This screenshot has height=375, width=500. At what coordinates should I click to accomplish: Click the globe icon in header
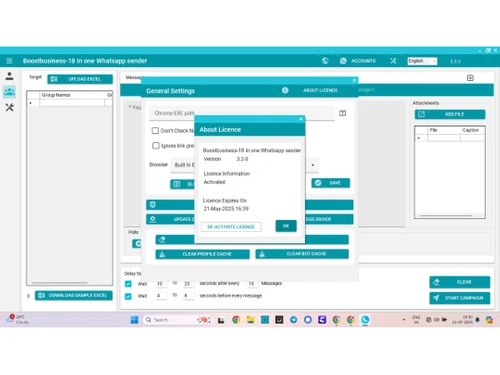(x=325, y=61)
